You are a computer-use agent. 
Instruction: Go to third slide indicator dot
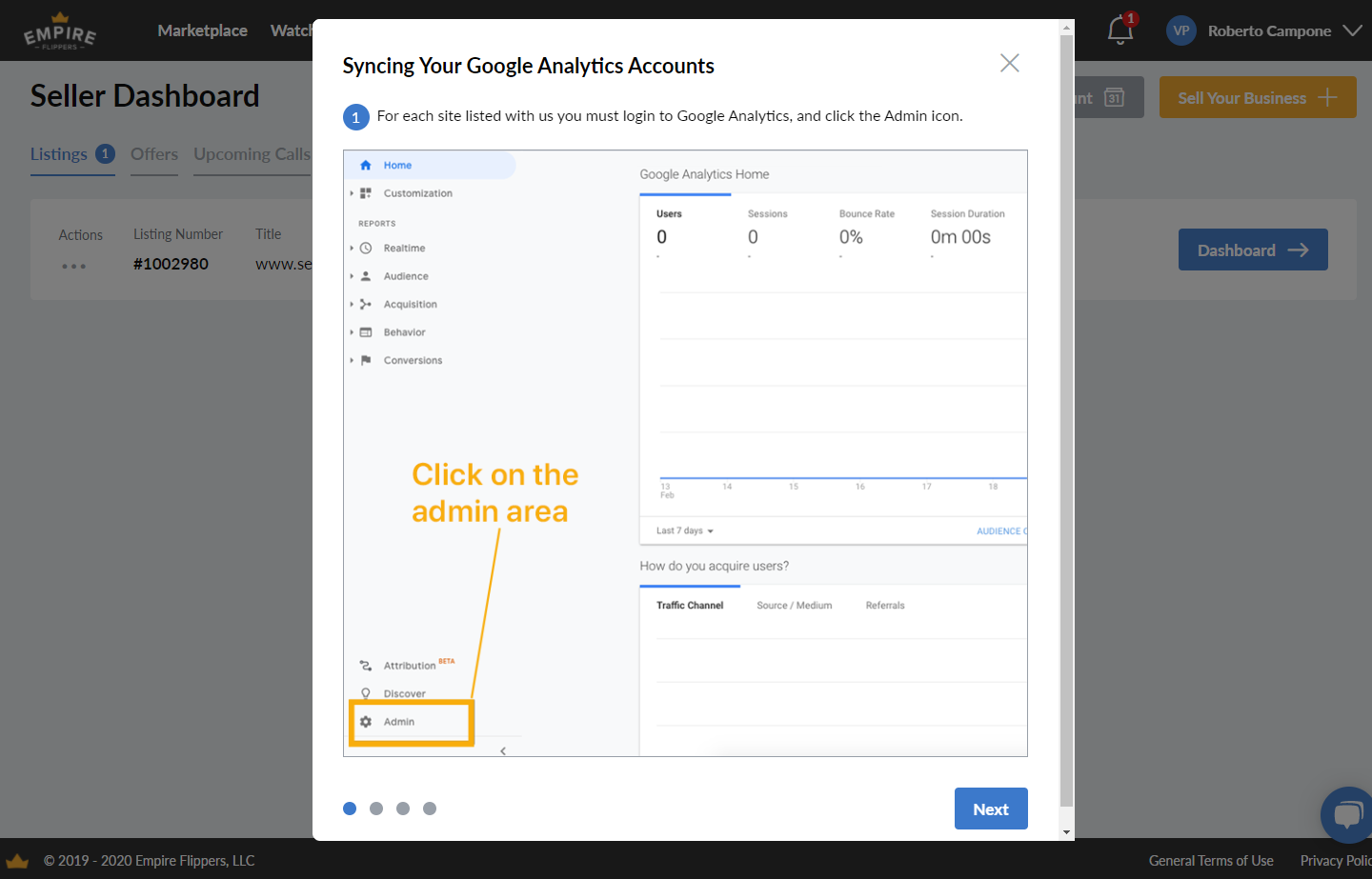pos(403,809)
